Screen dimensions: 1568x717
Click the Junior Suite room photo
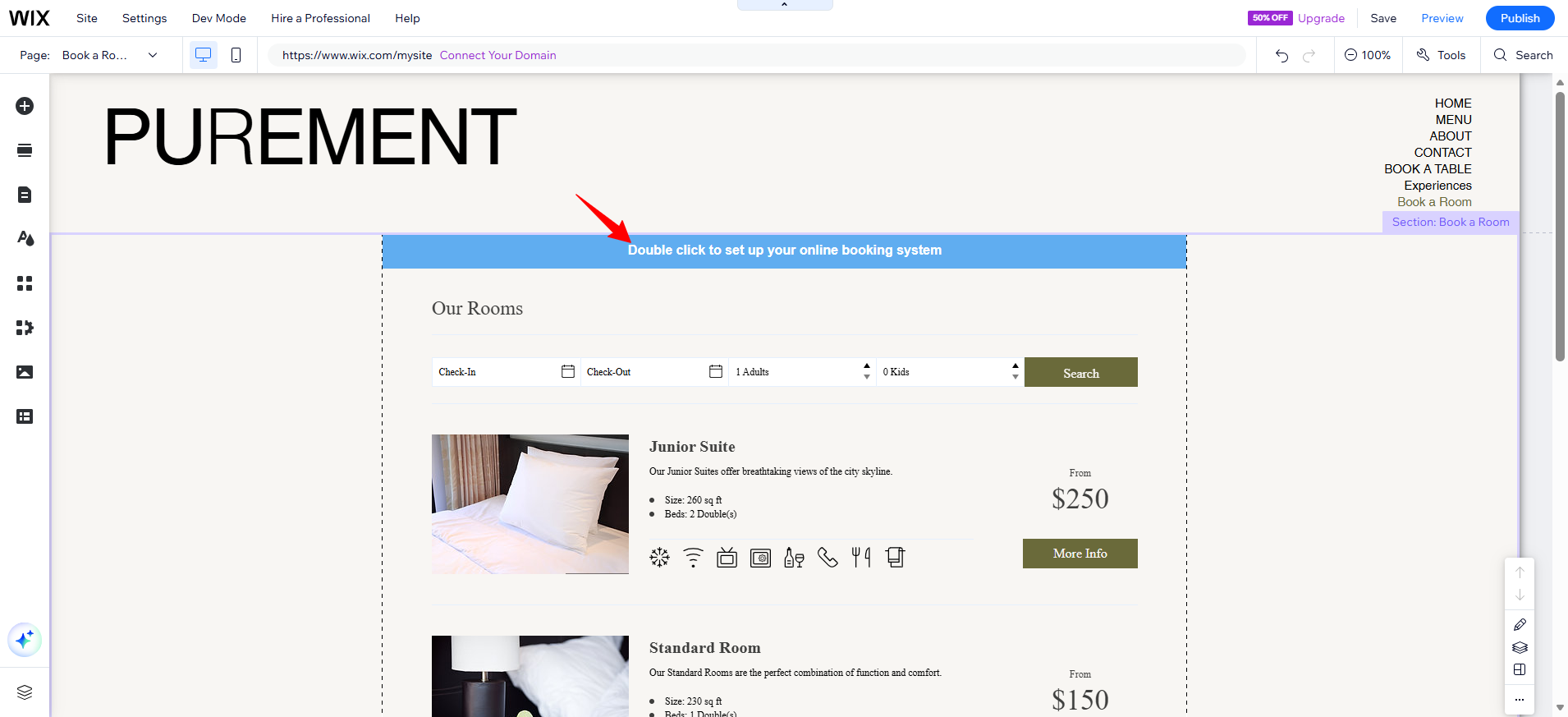tap(530, 504)
